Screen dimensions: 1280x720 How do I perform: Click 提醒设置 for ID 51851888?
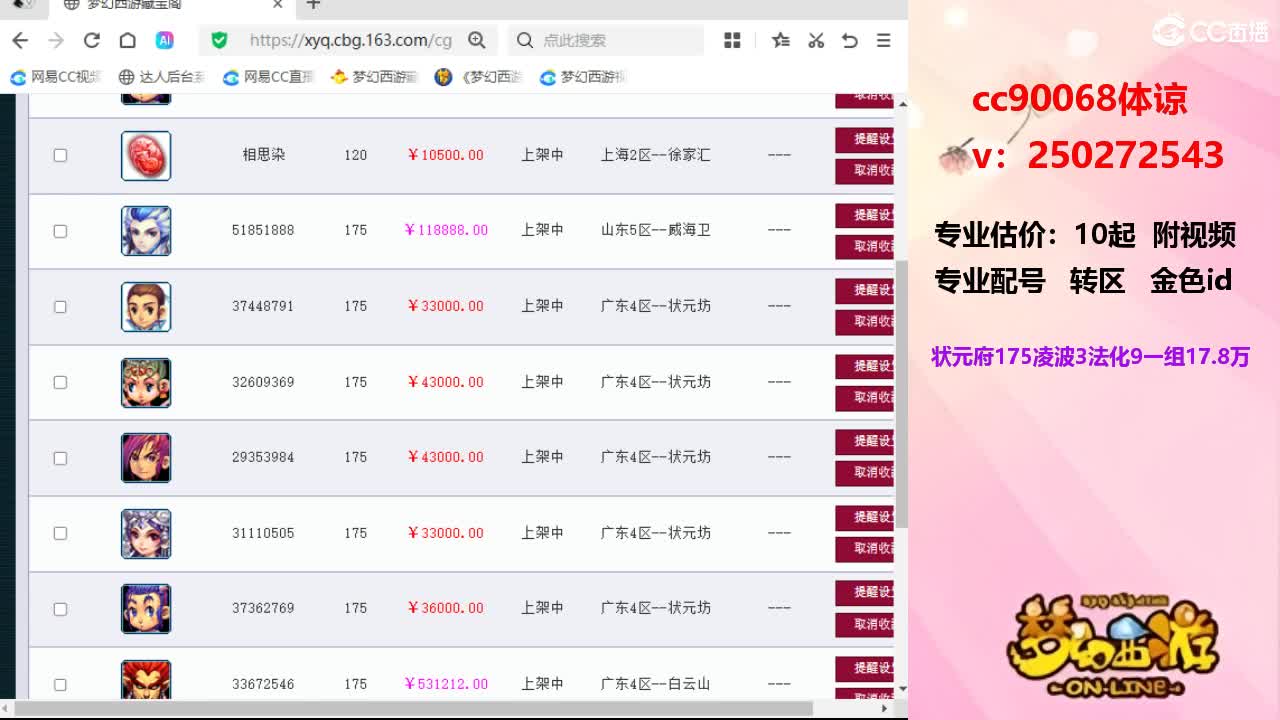click(x=864, y=215)
